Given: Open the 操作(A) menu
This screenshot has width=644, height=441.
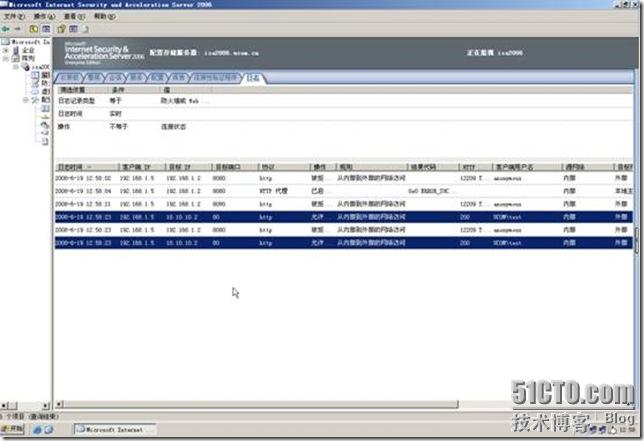Looking at the screenshot, I should point(44,16).
